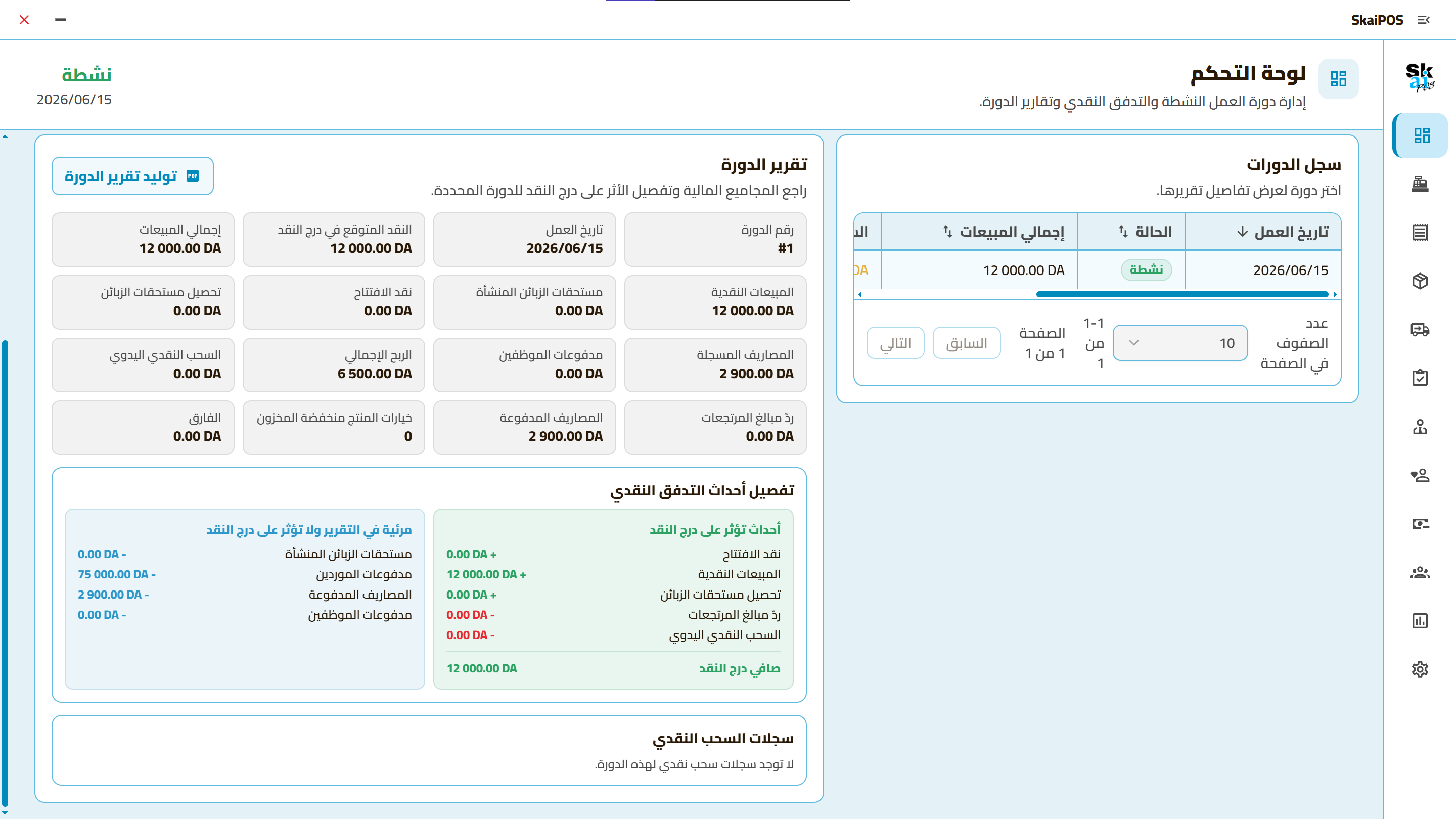Click the page scroll-up arrow
The image size is (1456, 819).
tap(5, 136)
